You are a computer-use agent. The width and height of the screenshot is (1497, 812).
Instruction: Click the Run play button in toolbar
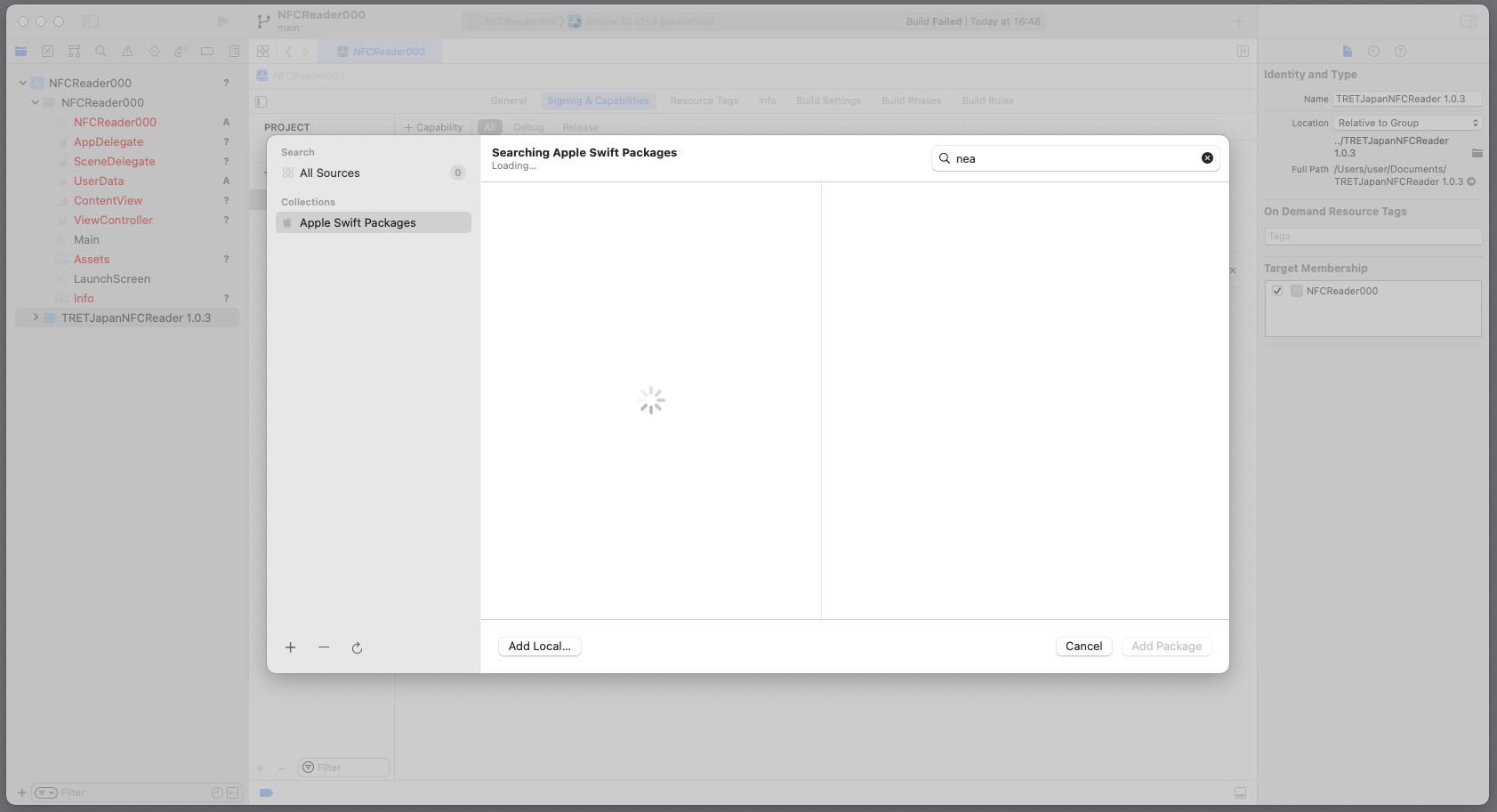coord(223,20)
